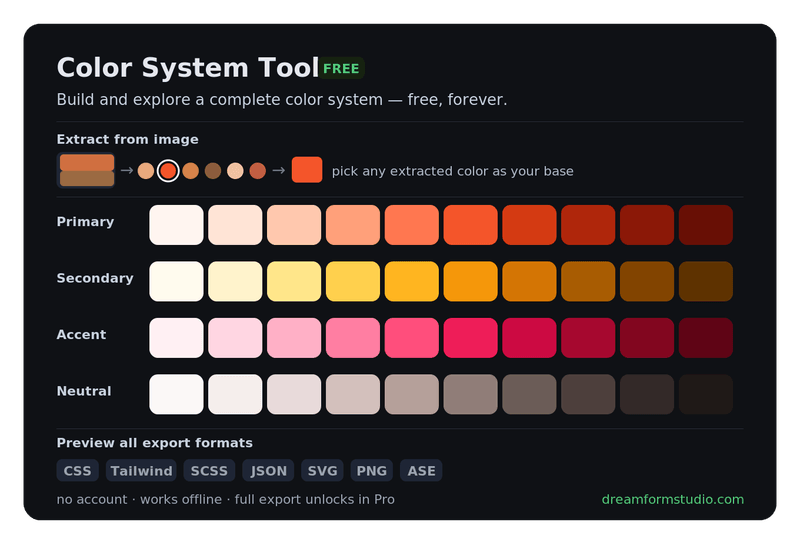Click the Color System Tool heading
This screenshot has height=544, width=800.
(x=188, y=68)
